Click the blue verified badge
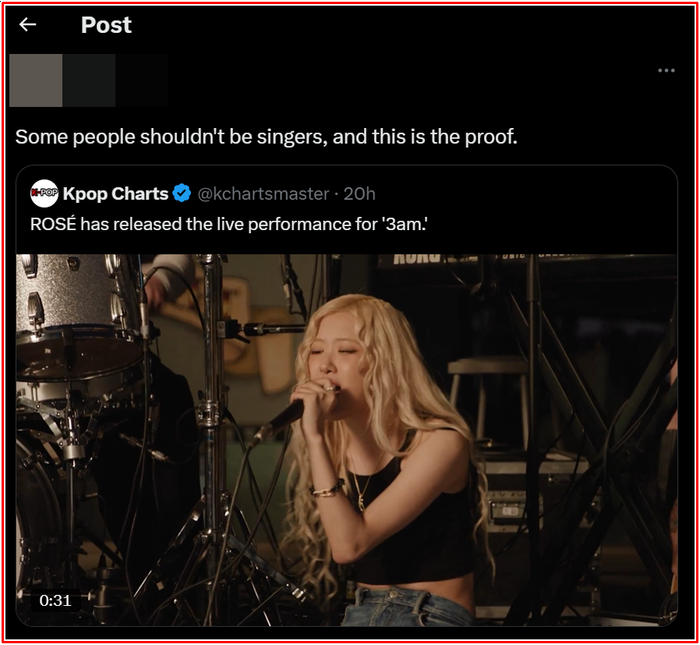The image size is (700, 645). click(182, 193)
